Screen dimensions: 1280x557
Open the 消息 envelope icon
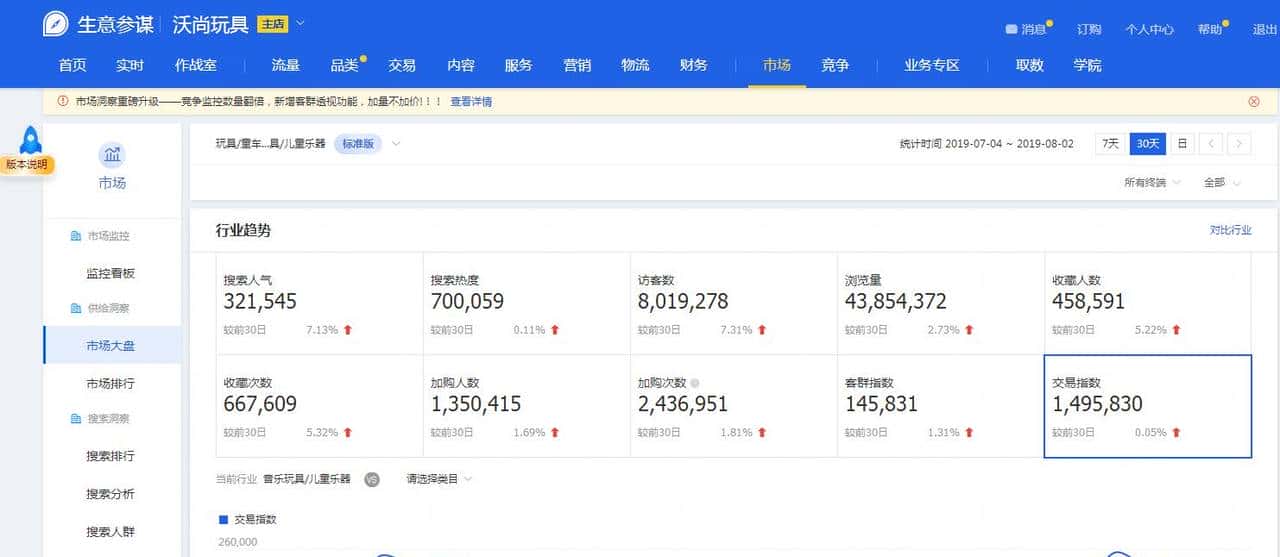(1011, 29)
